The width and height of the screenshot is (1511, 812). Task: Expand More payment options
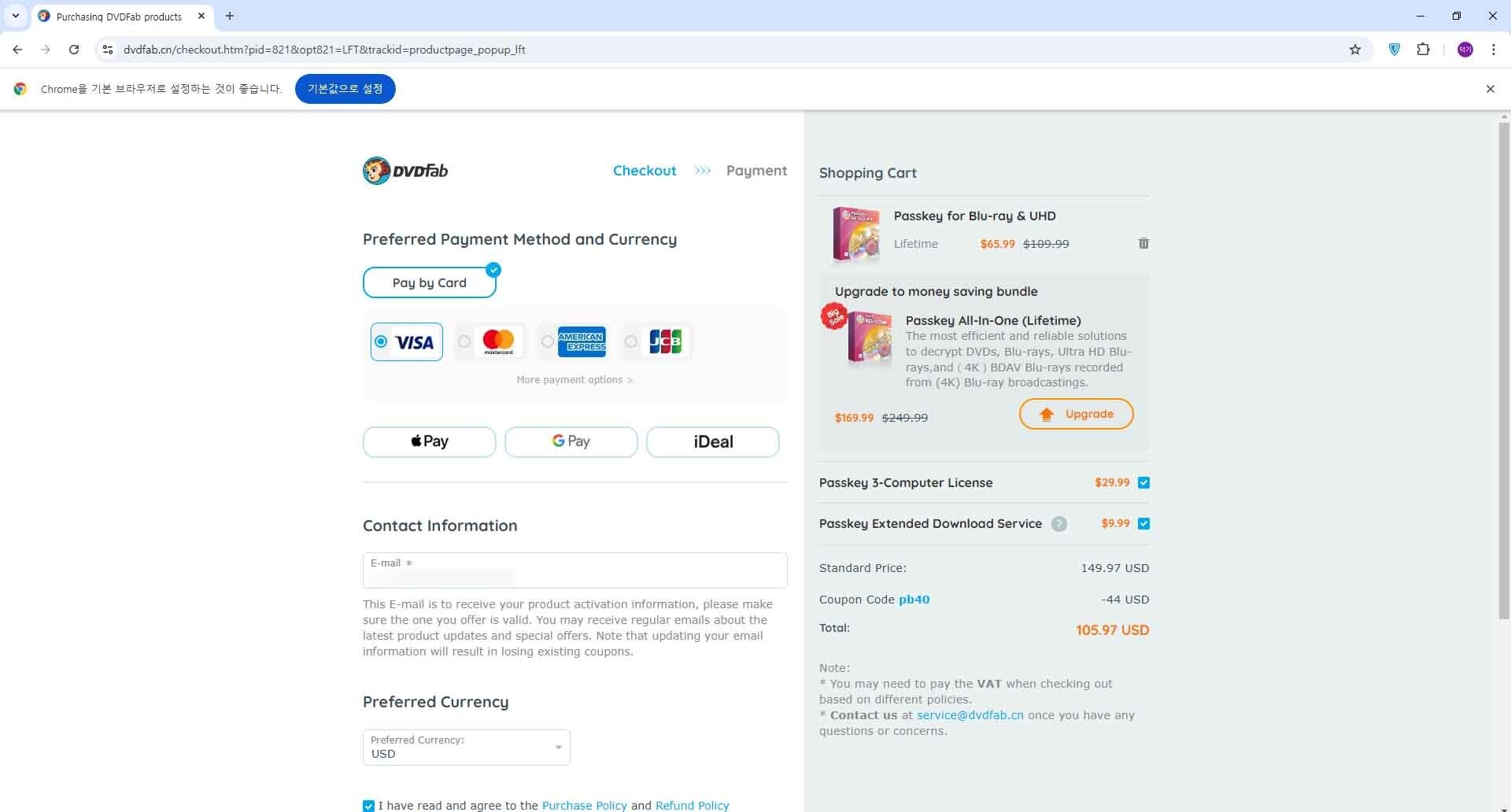point(574,380)
